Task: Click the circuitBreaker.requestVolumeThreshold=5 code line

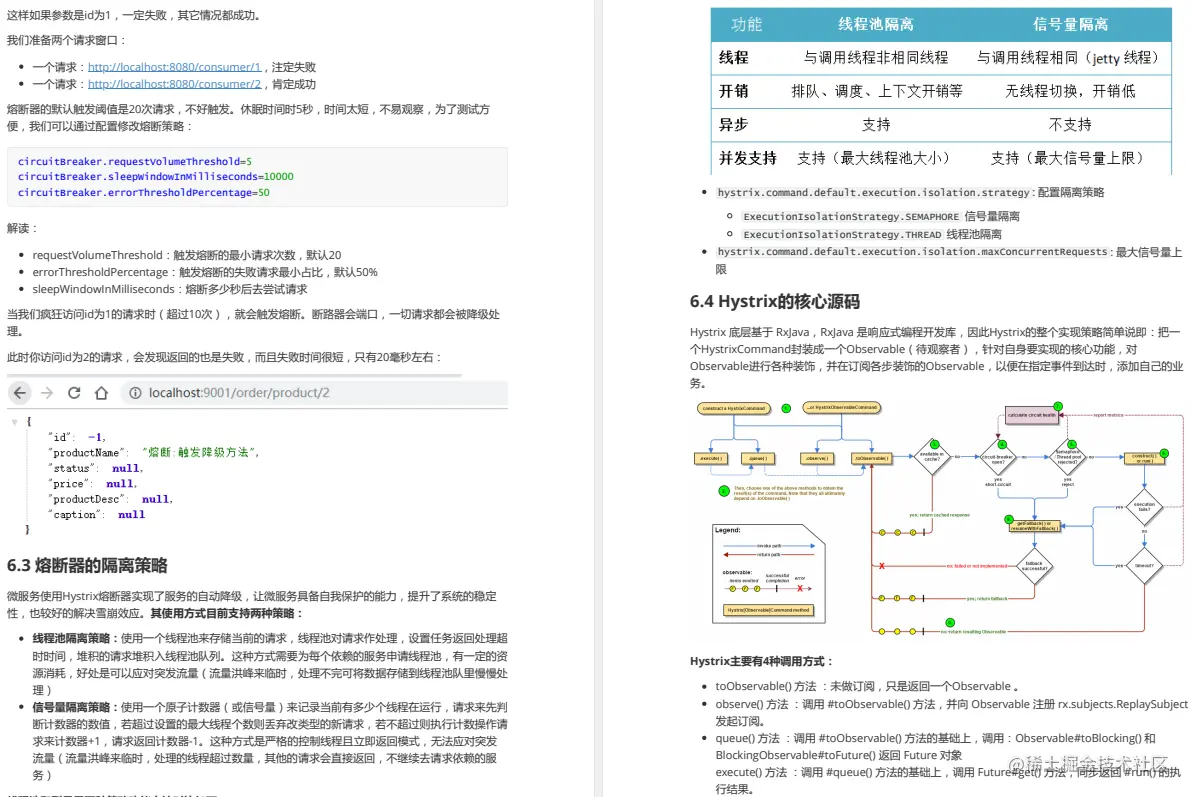Action: coord(134,161)
